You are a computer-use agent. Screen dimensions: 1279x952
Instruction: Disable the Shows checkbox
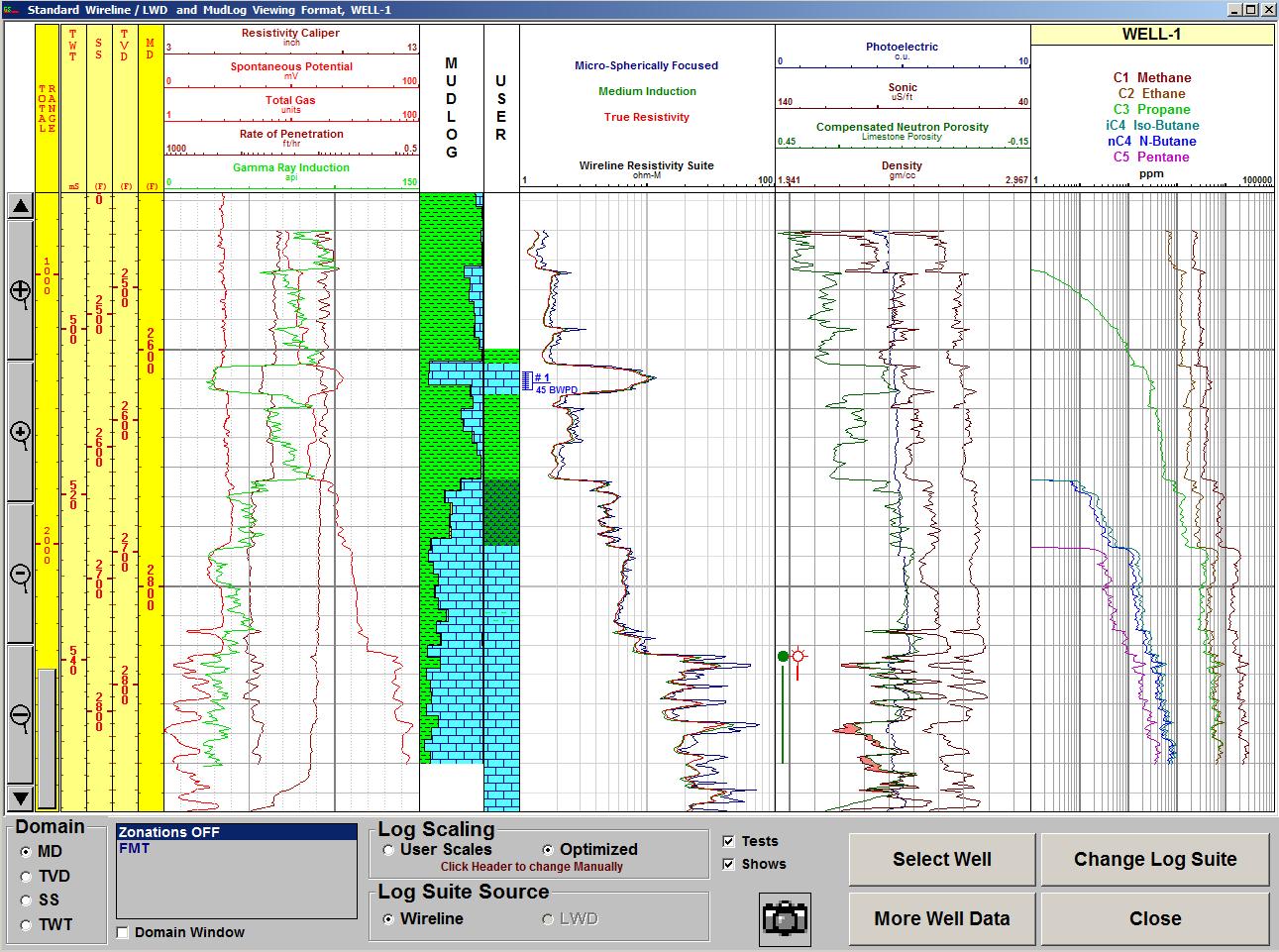click(x=730, y=863)
